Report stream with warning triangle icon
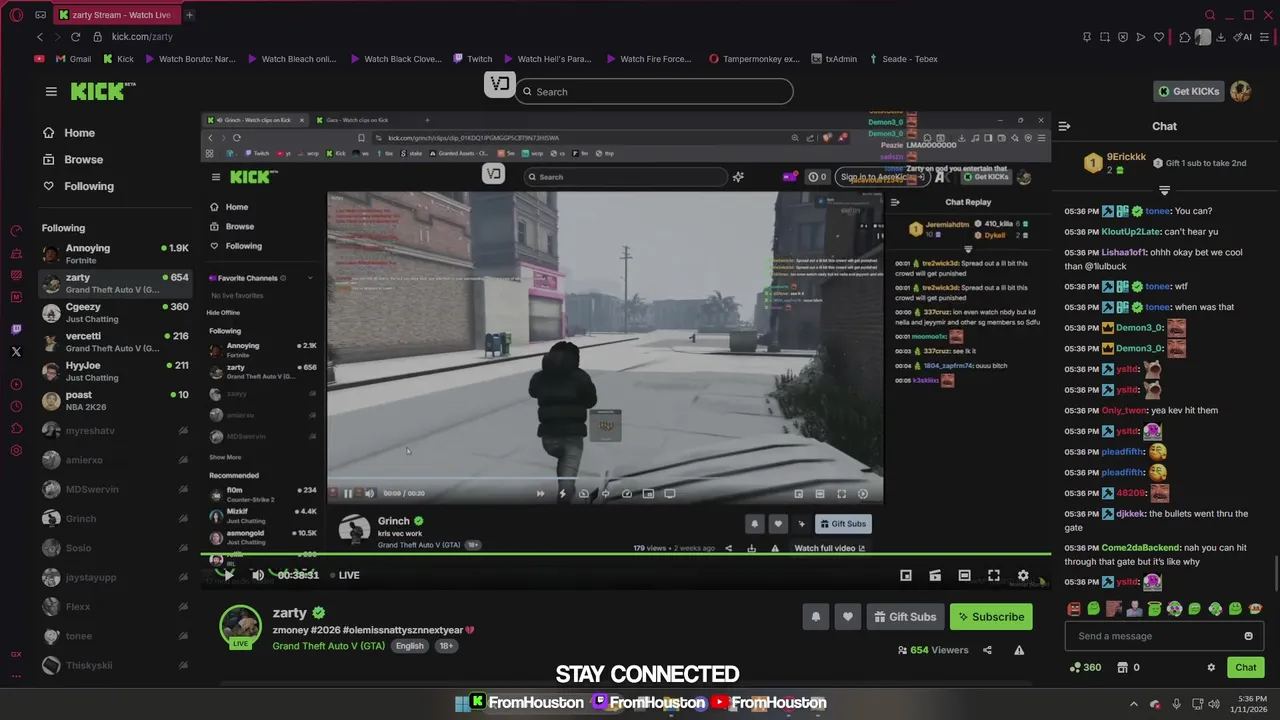The width and height of the screenshot is (1280, 720). pos(1019,650)
